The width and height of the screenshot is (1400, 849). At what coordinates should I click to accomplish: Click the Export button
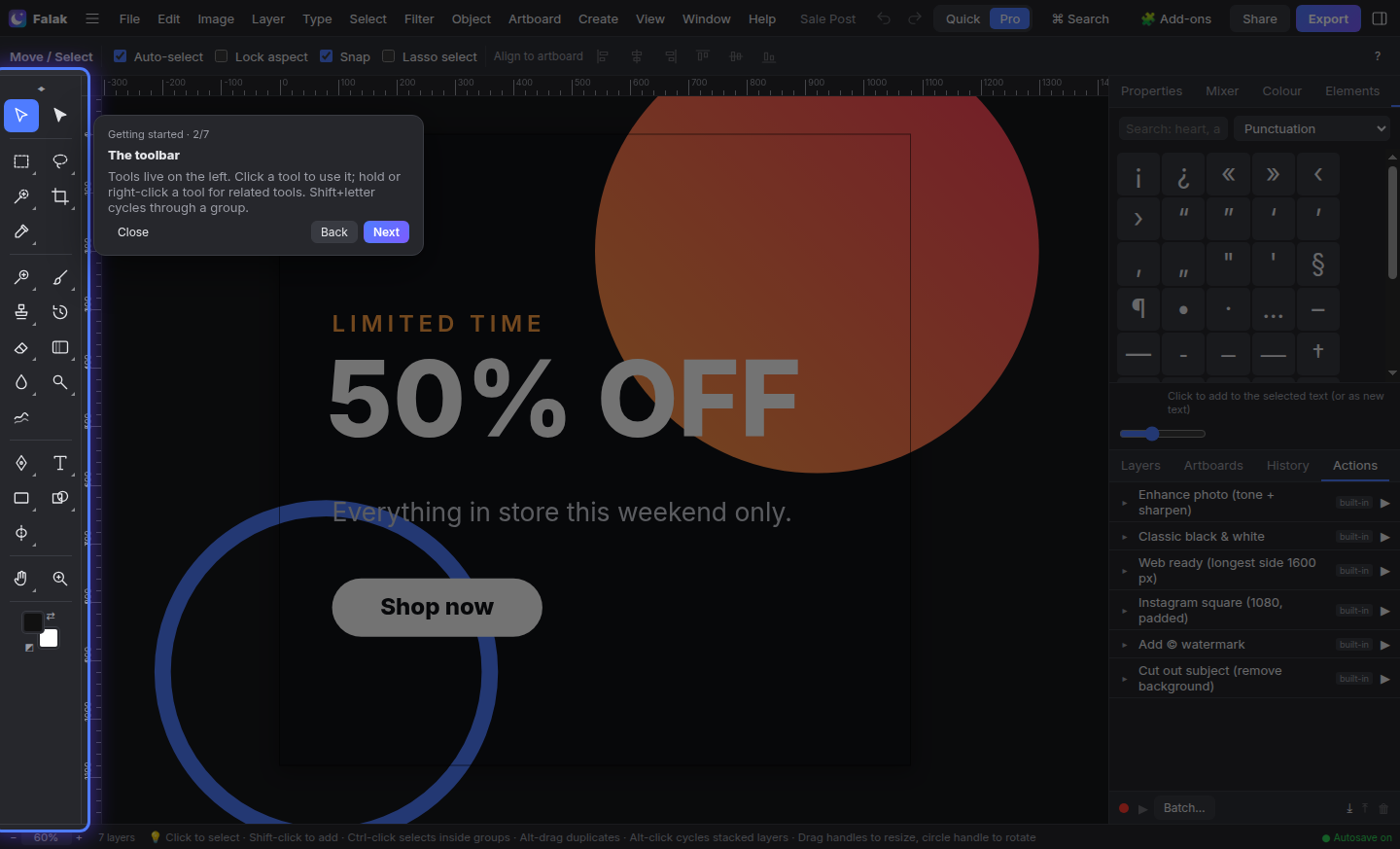(x=1328, y=18)
